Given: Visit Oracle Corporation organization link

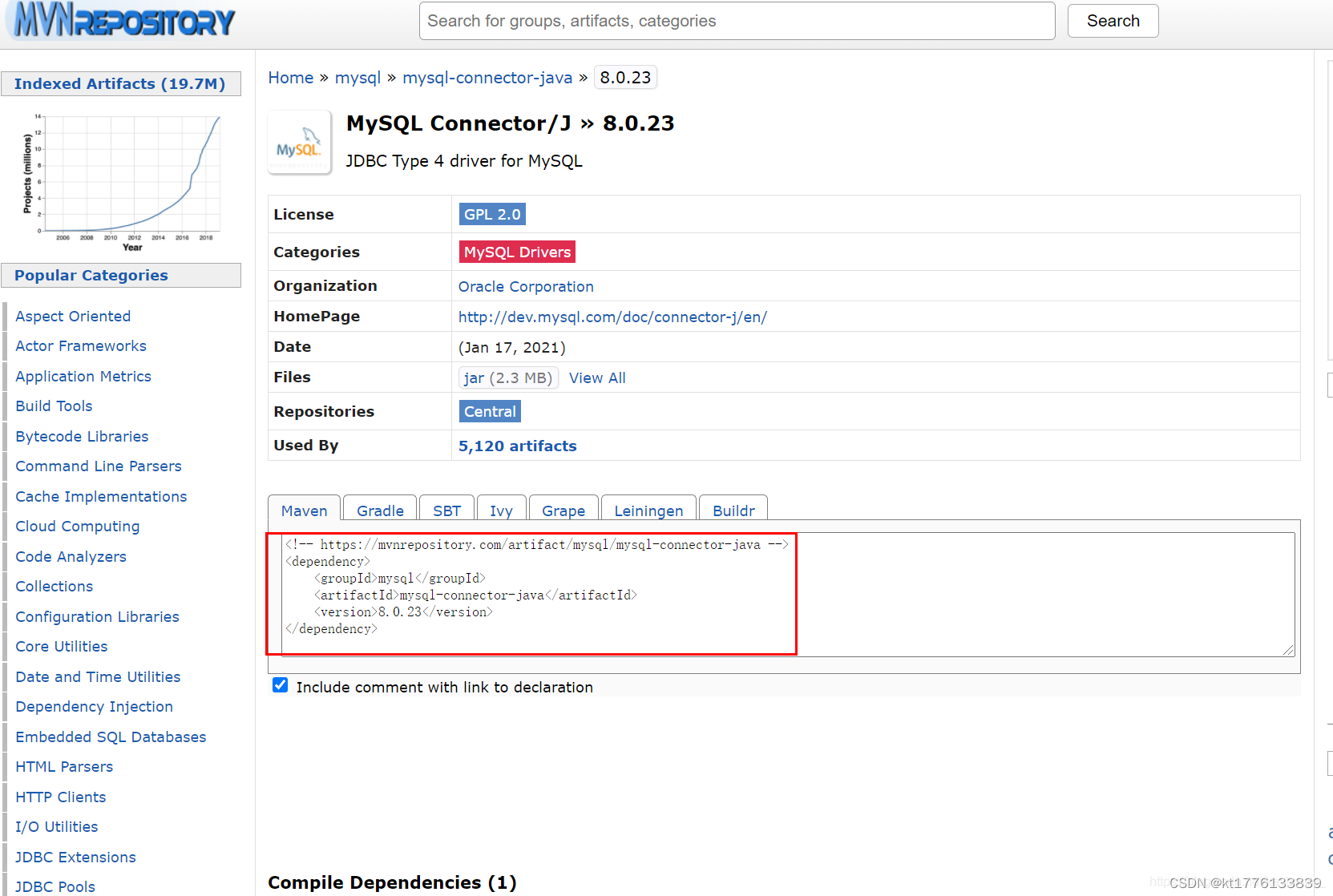Looking at the screenshot, I should pos(526,286).
